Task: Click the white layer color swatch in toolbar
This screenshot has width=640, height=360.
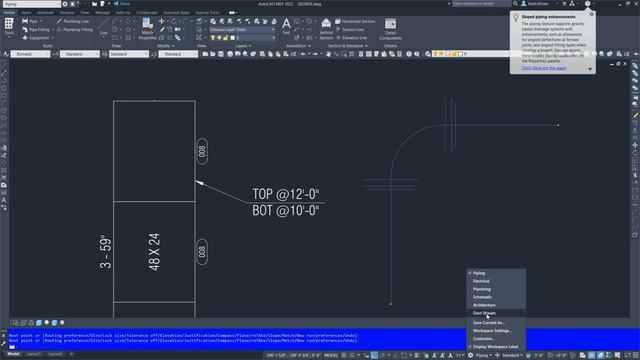Action: point(460,54)
